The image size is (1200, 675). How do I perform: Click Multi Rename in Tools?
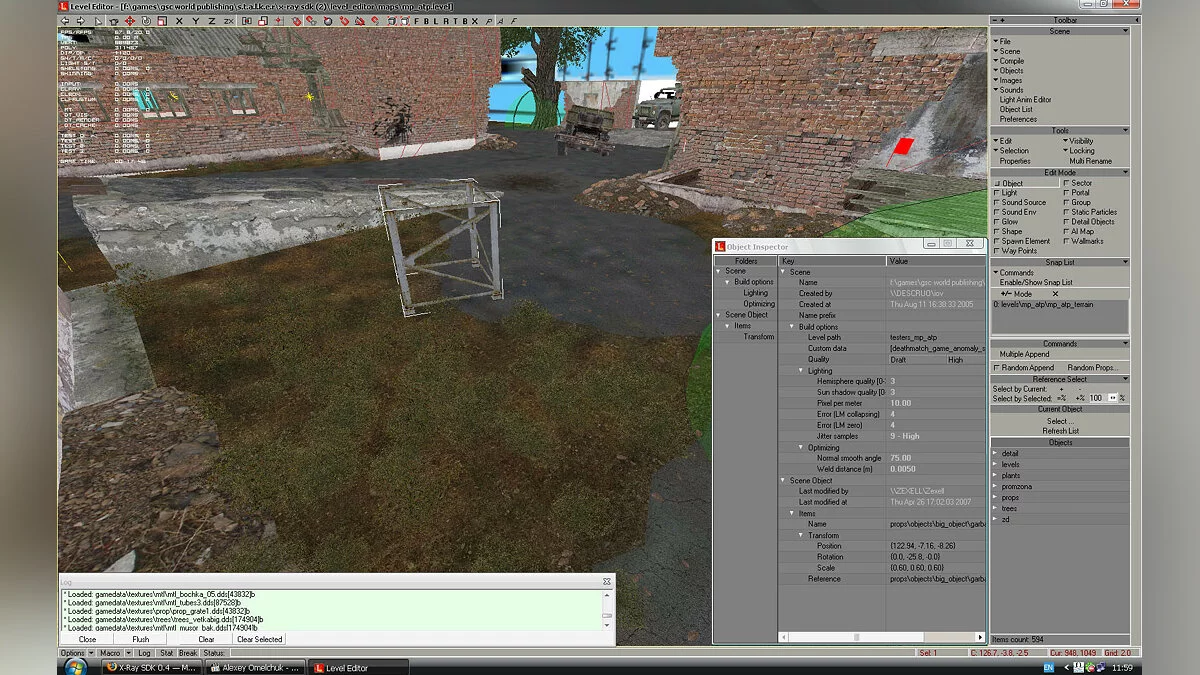pyautogui.click(x=1090, y=161)
